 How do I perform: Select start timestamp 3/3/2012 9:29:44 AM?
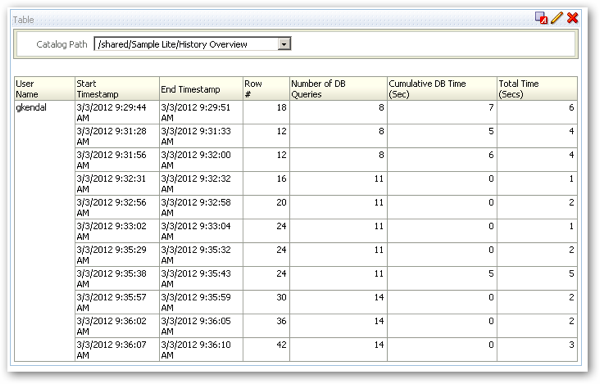(x=117, y=112)
